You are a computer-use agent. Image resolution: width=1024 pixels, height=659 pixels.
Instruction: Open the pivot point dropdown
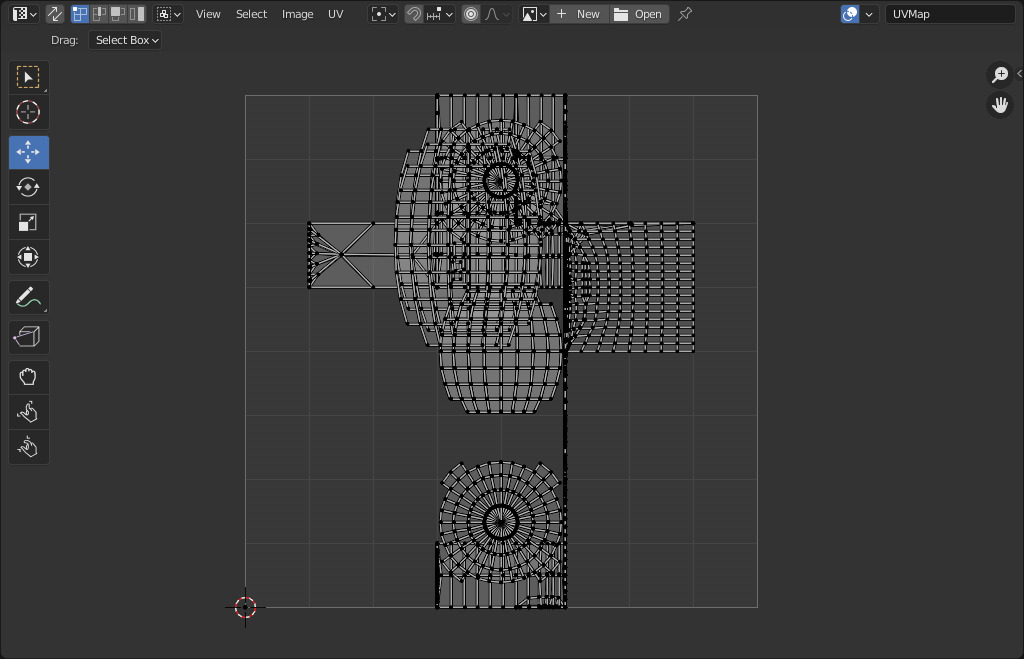(383, 14)
